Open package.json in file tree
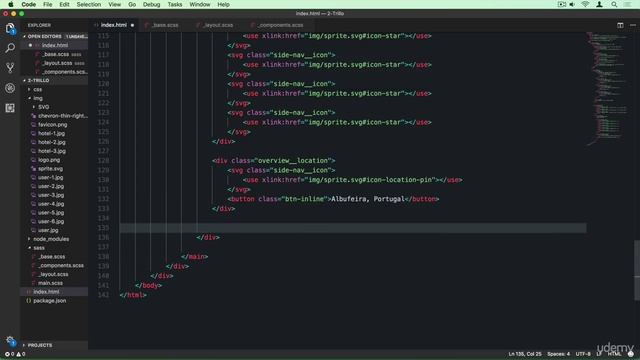This screenshot has height=360, width=640. 49,301
